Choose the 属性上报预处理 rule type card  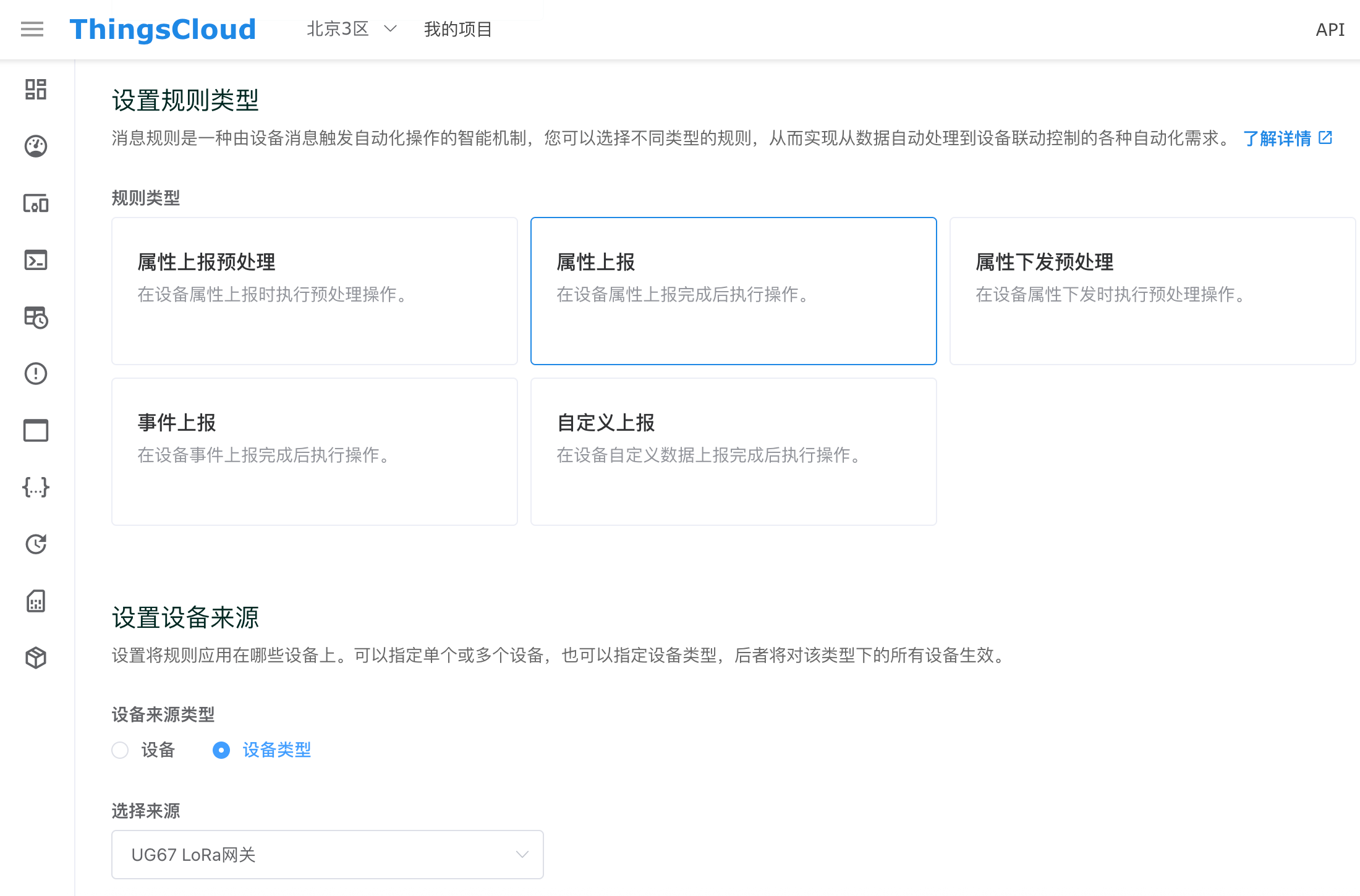coord(314,290)
